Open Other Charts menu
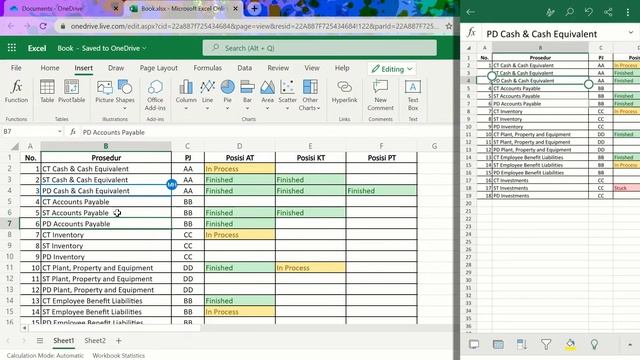Image resolution: width=640 pixels, height=360 pixels. 310,96
